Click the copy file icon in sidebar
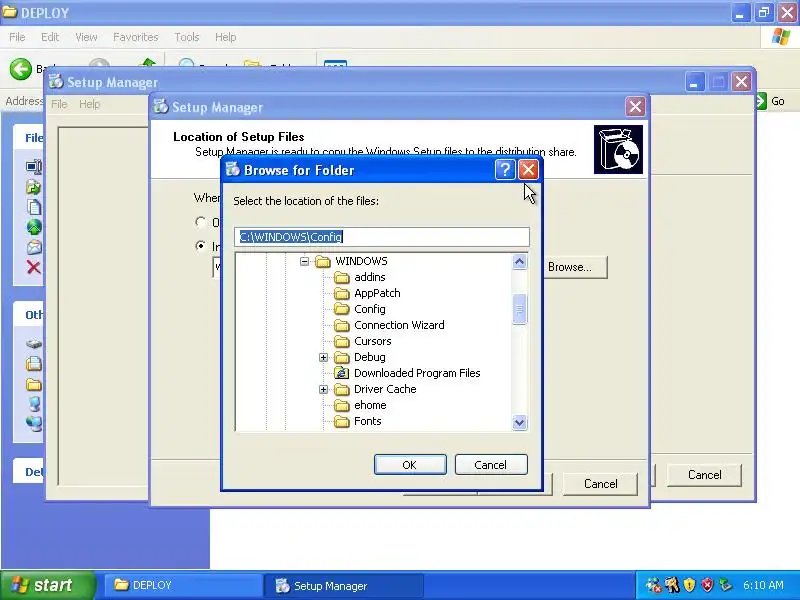This screenshot has width=800, height=600. (34, 207)
